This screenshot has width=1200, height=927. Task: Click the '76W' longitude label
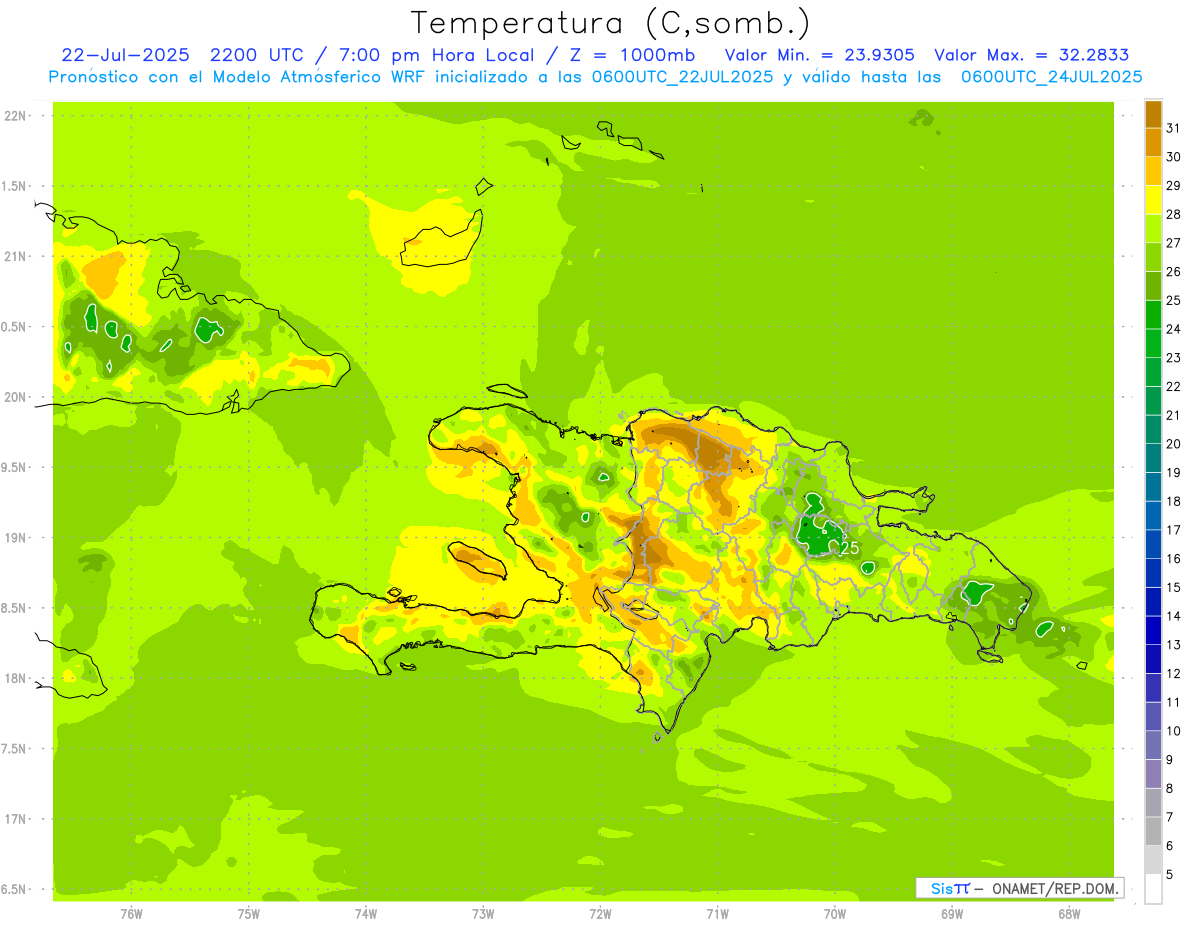click(x=131, y=913)
